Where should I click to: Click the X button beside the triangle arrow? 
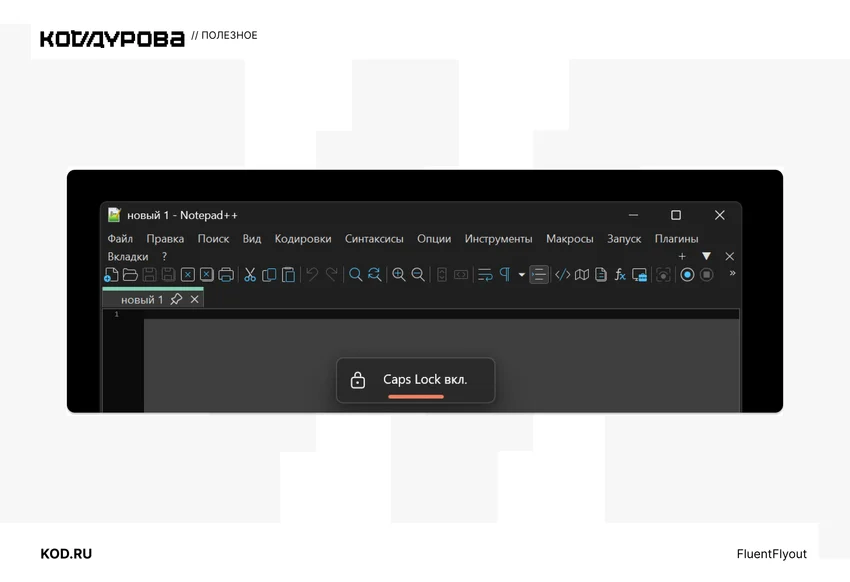730,256
